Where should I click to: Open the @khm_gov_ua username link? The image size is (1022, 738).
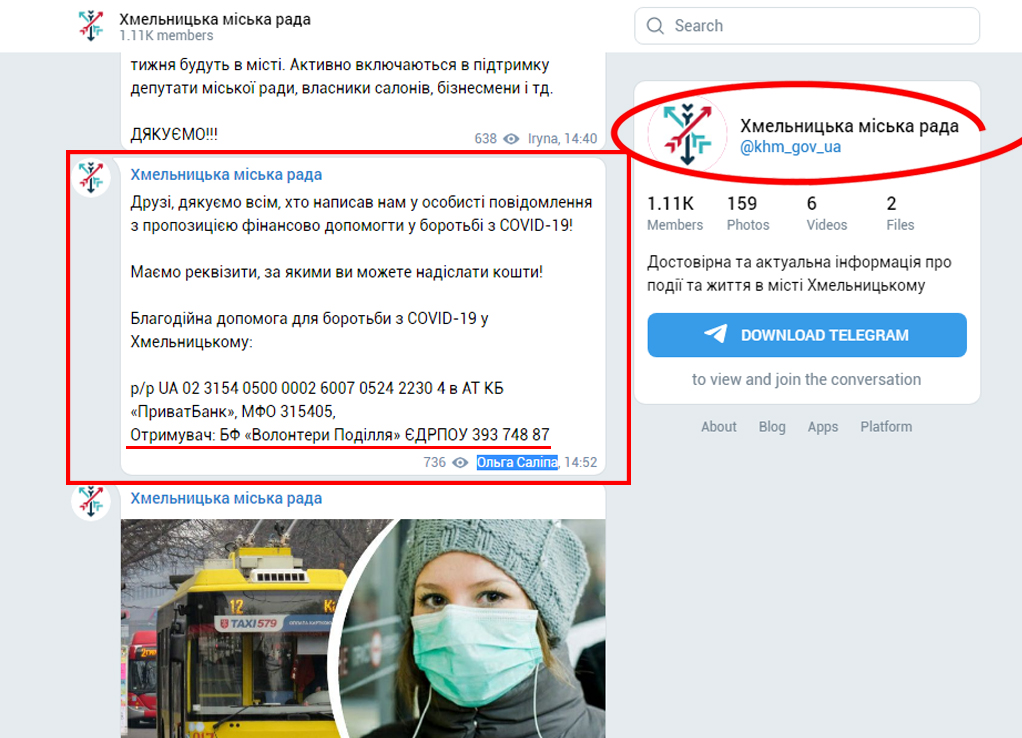(x=790, y=147)
